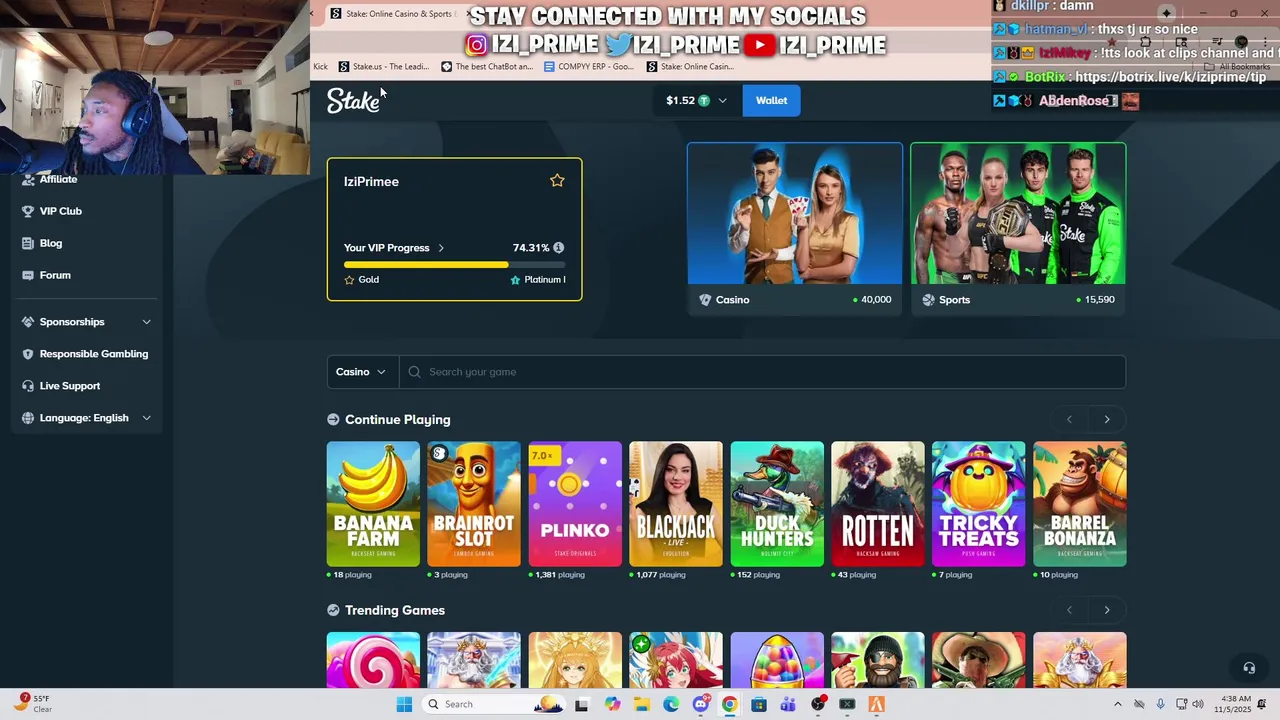
Task: Click the taskbar Search box
Action: coord(495,704)
